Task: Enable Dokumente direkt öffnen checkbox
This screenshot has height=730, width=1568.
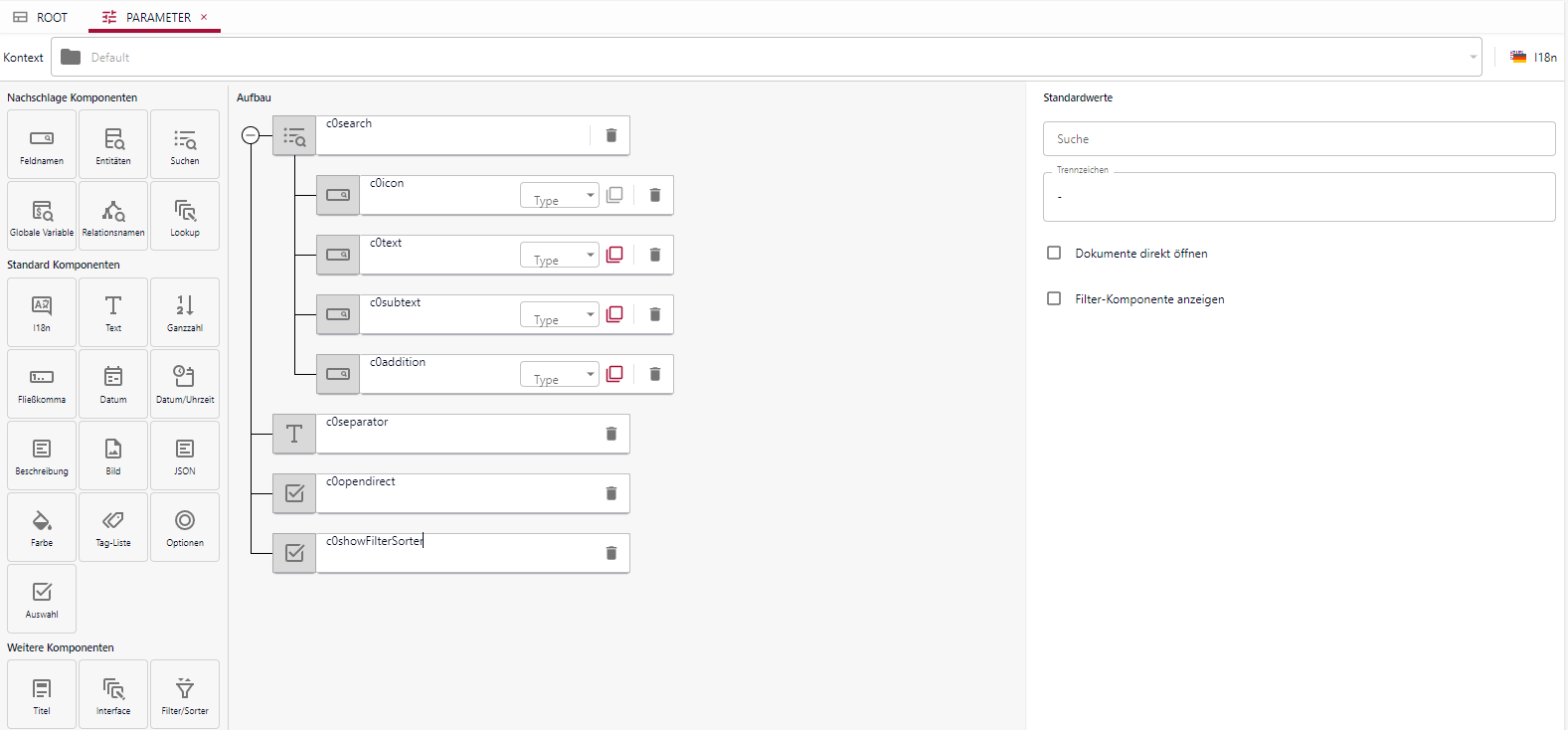Action: pyautogui.click(x=1054, y=253)
